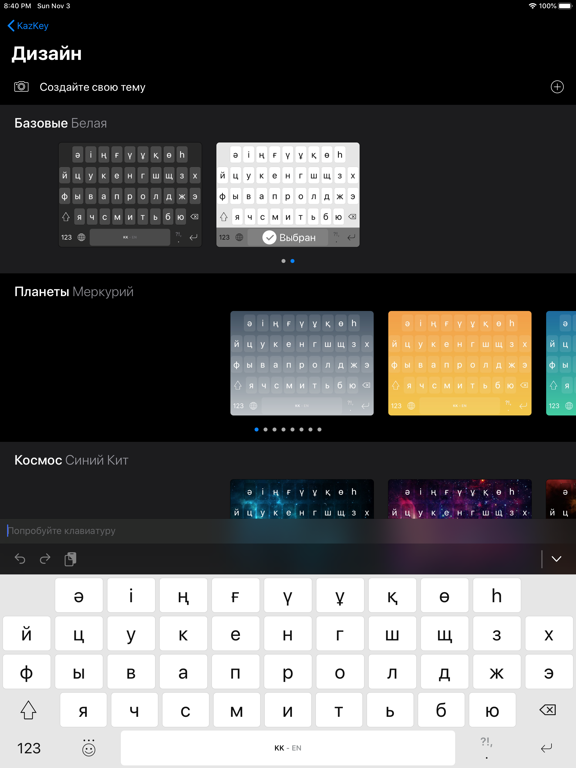The height and width of the screenshot is (768, 576).
Task: Tap the ы key
Action: (x=79, y=672)
